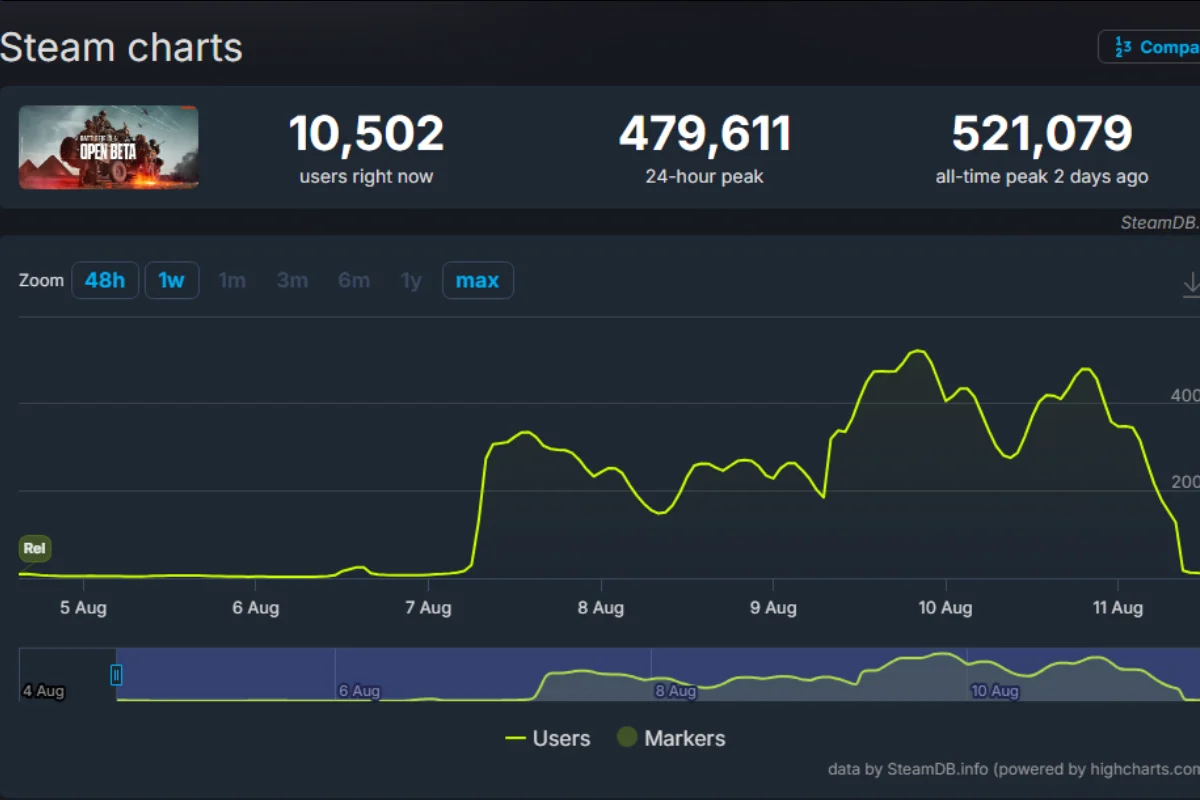This screenshot has width=1200, height=800.
Task: Set zoom to 48h
Action: coord(105,280)
